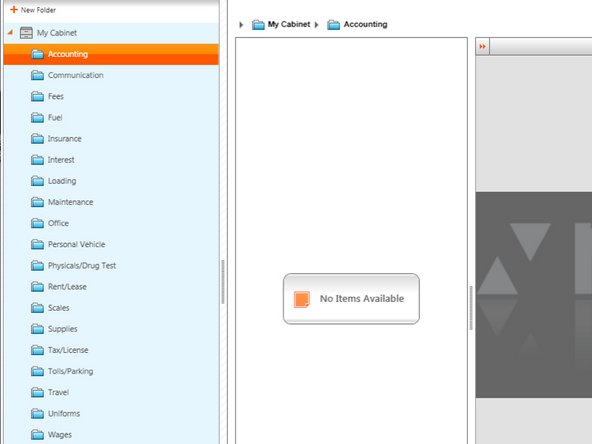Screen dimensions: 592x444
Task: Click the My Cabinet file cabinet icon
Action: click(26, 33)
